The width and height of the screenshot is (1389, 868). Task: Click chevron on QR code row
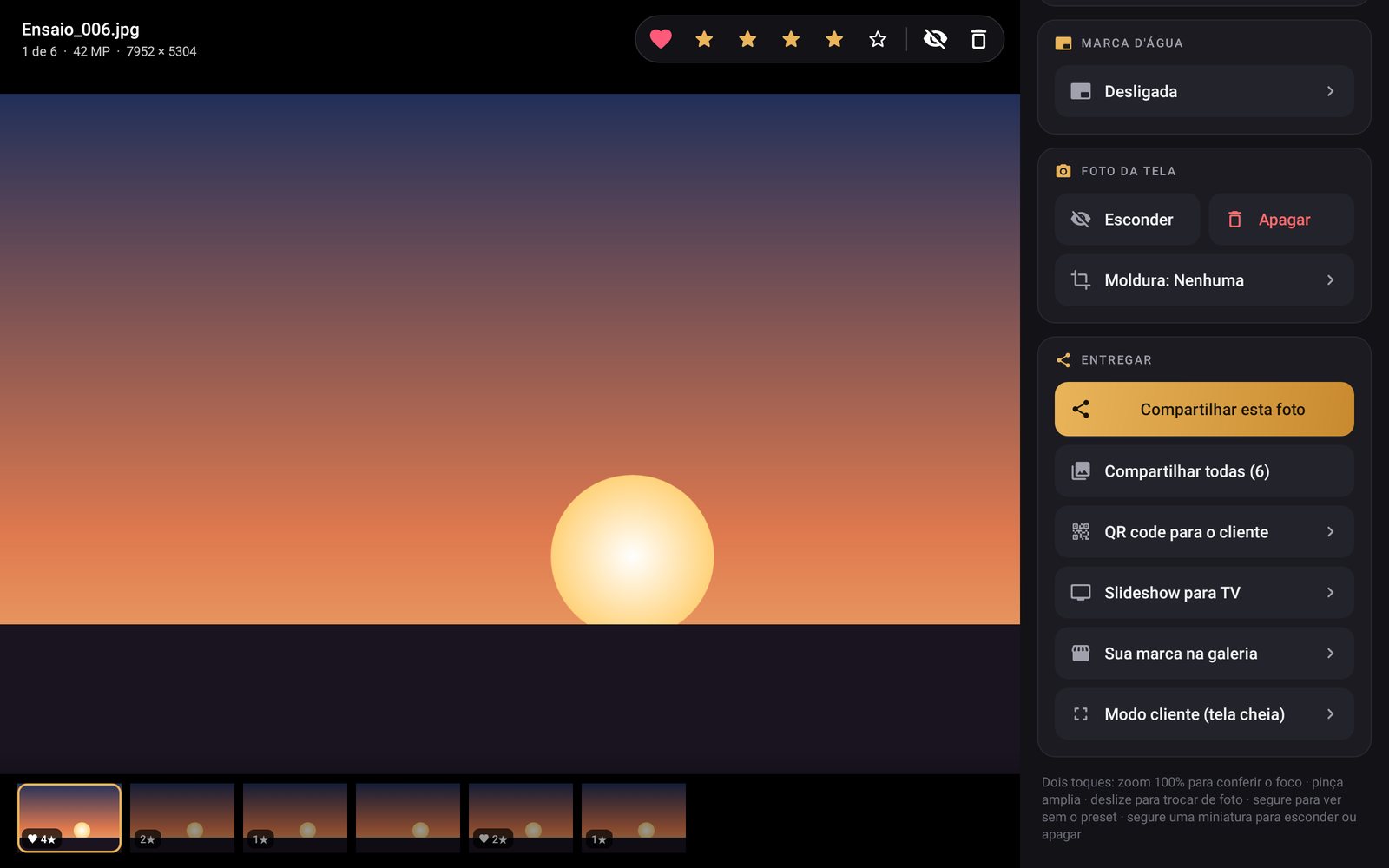(x=1330, y=532)
